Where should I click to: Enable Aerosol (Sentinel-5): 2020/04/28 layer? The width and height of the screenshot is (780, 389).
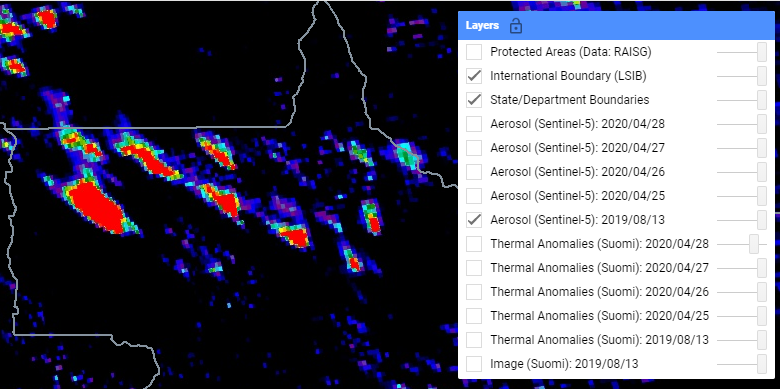474,124
